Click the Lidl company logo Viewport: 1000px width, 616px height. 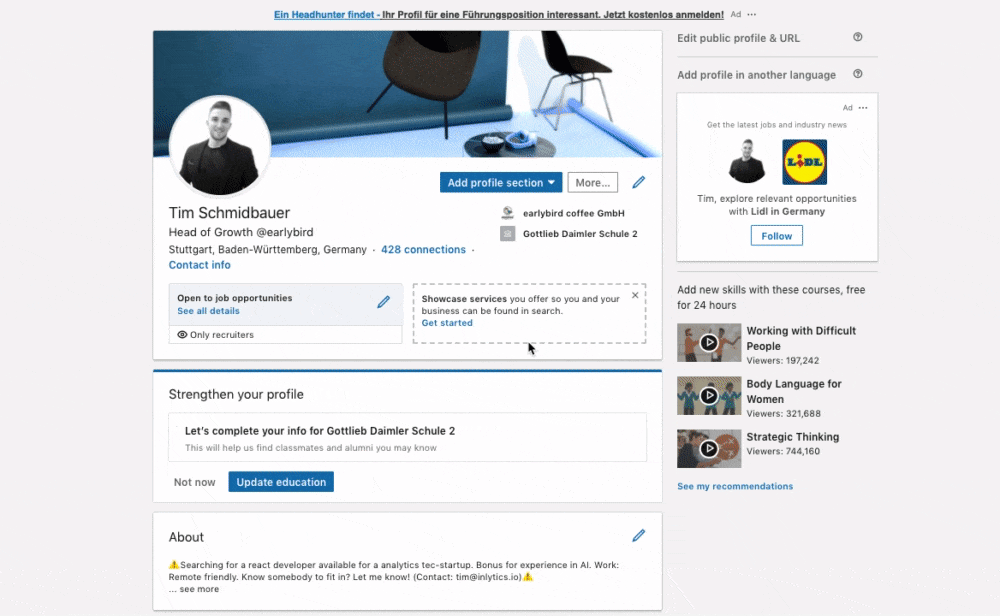[804, 162]
